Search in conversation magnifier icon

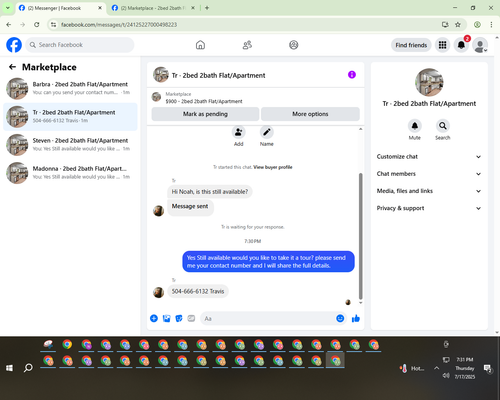(x=443, y=126)
